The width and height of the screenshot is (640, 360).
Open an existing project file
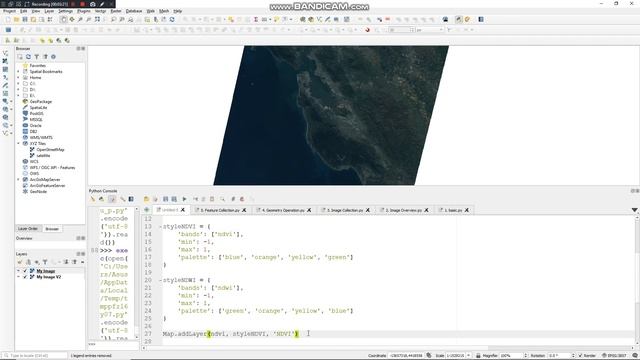pos(17,19)
